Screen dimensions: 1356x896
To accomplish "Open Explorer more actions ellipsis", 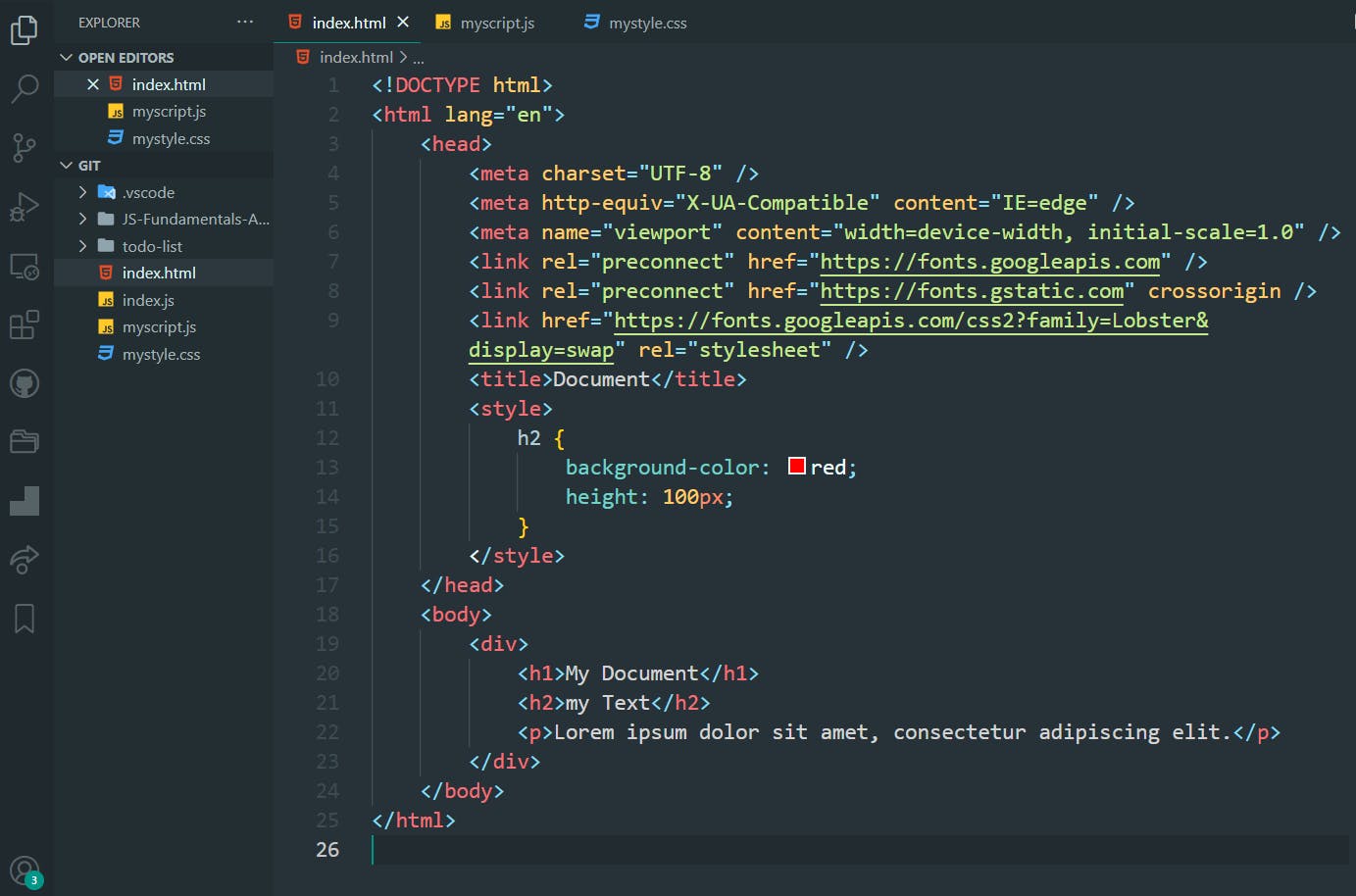I will [245, 22].
